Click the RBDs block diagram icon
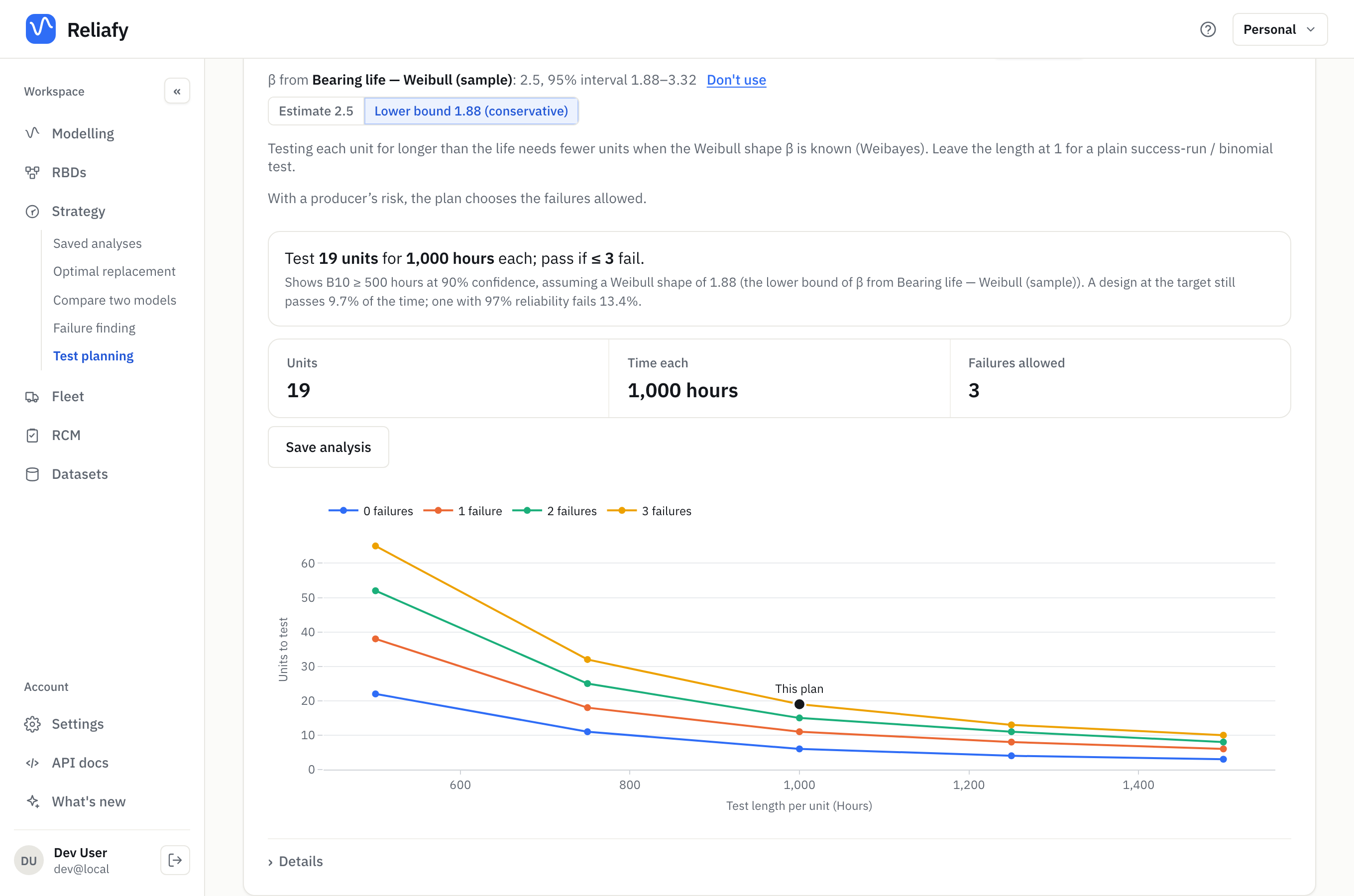Viewport: 1354px width, 896px height. 32,172
